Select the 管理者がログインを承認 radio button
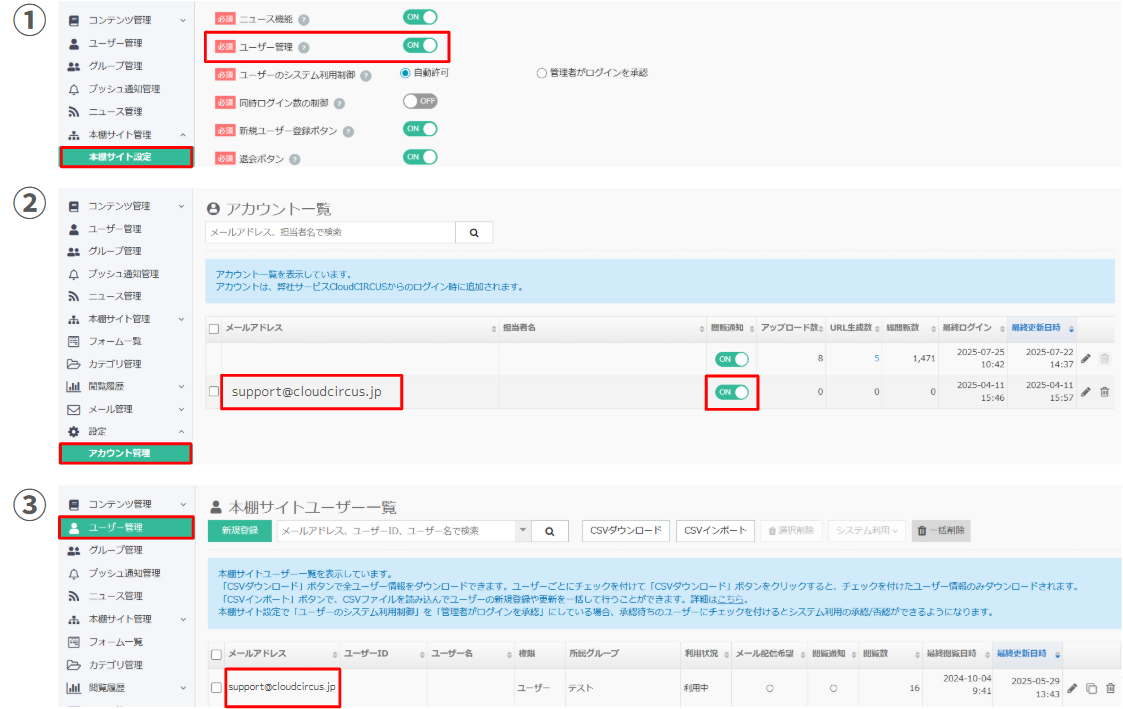The width and height of the screenshot is (1123, 709). pos(542,73)
